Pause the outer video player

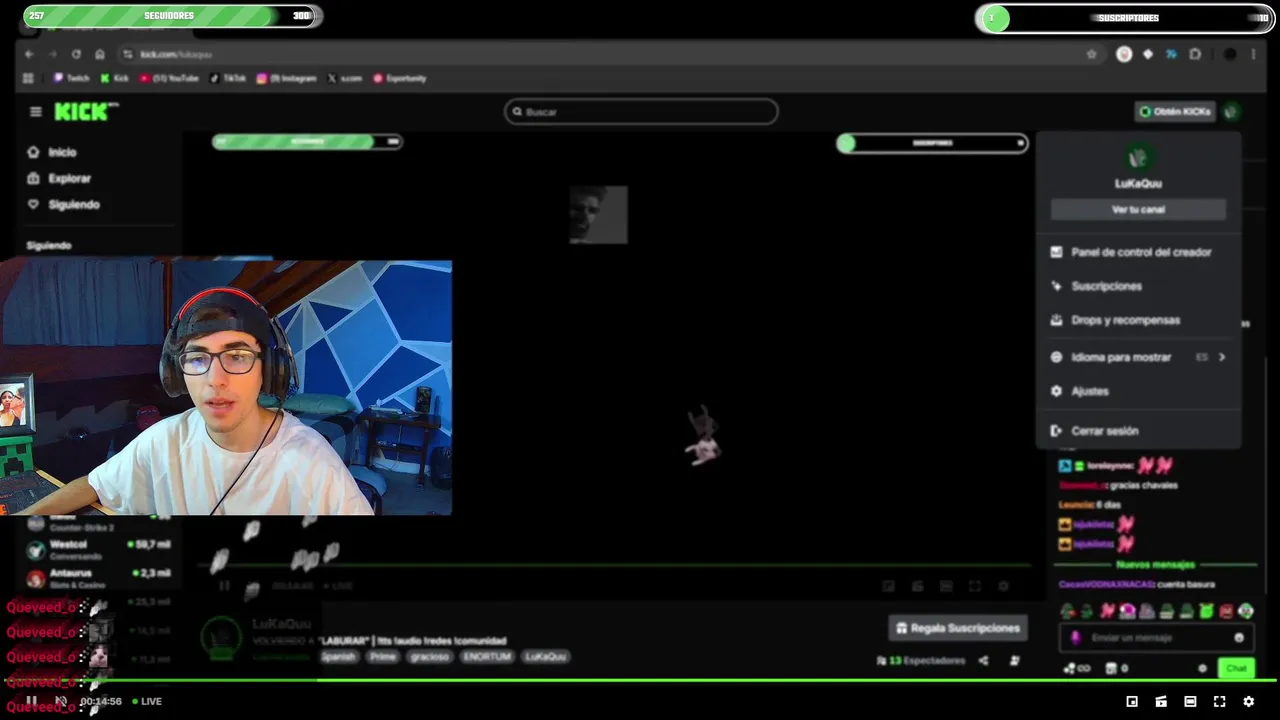[x=31, y=702]
